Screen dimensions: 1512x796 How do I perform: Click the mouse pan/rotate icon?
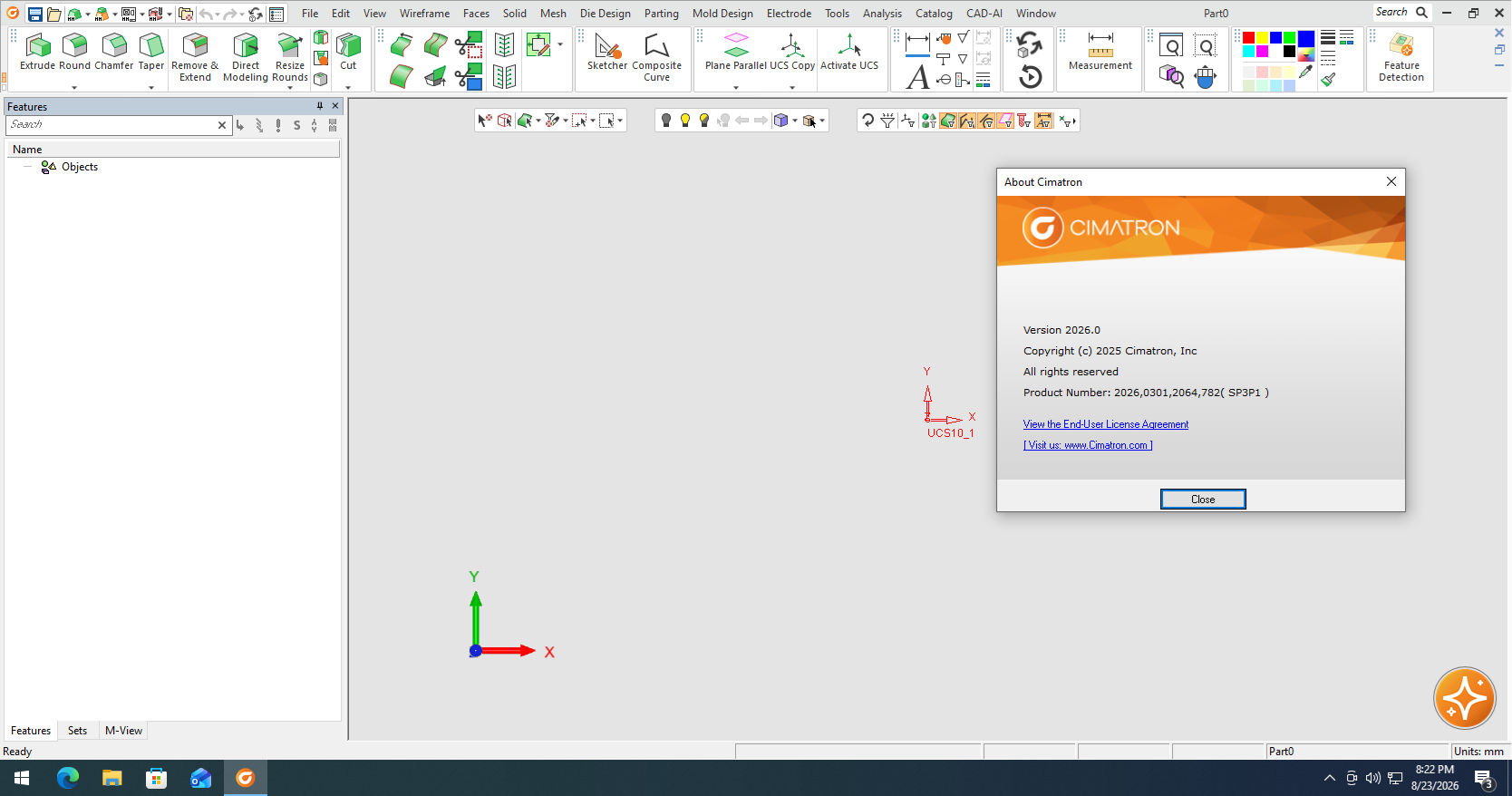point(1205,77)
